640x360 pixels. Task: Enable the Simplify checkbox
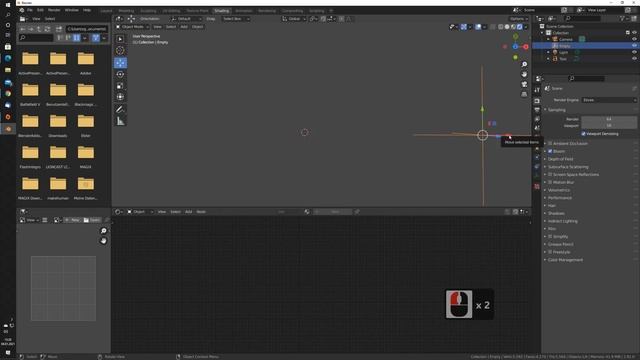(x=550, y=237)
